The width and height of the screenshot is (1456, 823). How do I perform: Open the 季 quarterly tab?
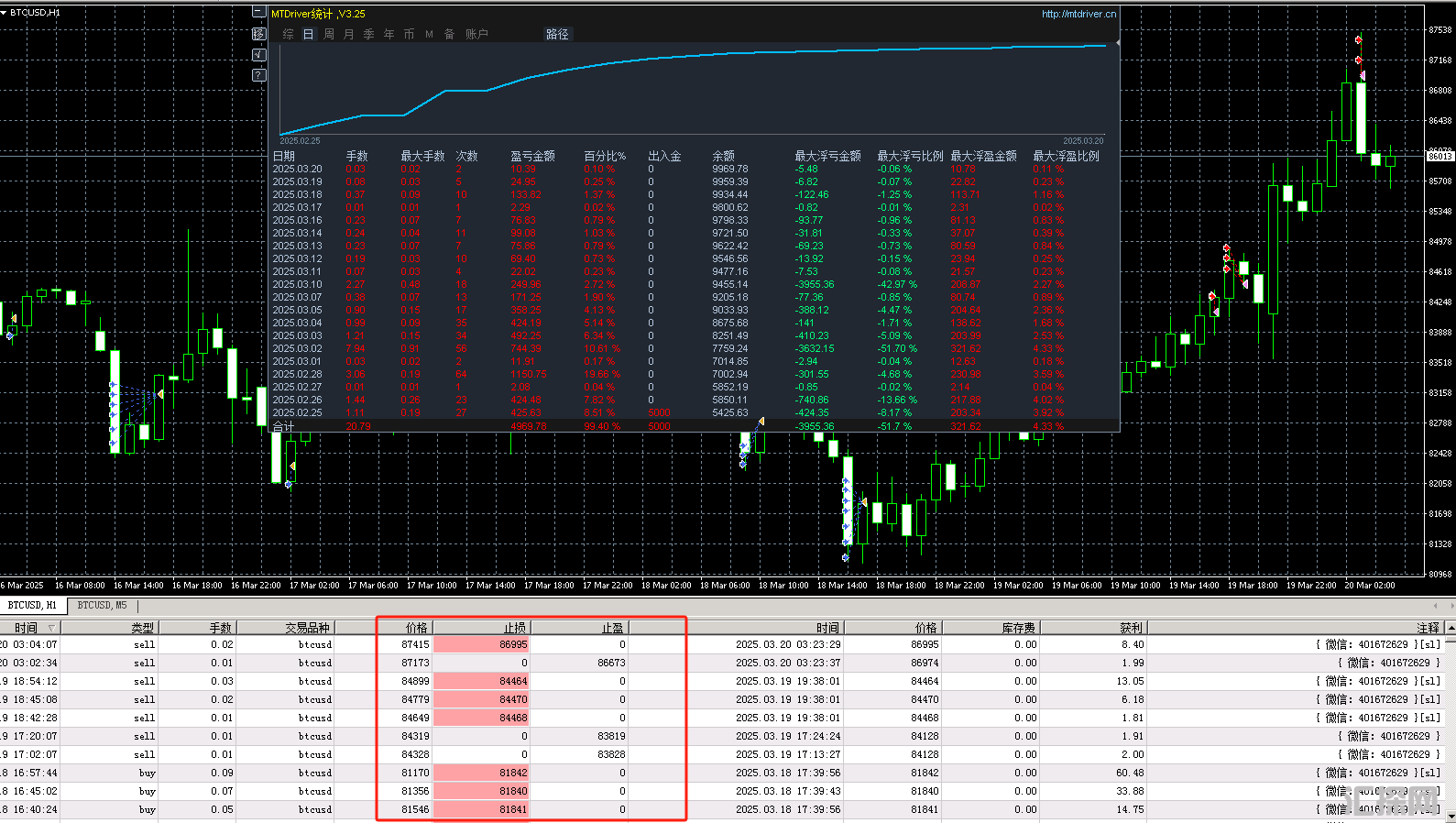click(368, 34)
